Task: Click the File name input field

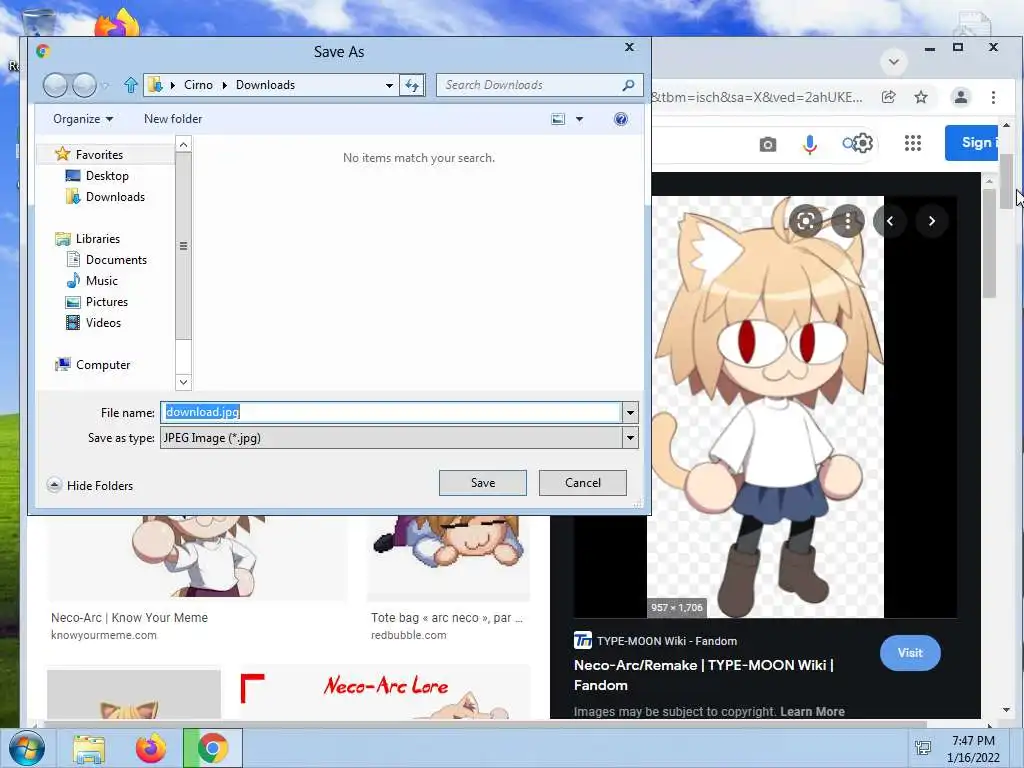Action: (x=391, y=412)
